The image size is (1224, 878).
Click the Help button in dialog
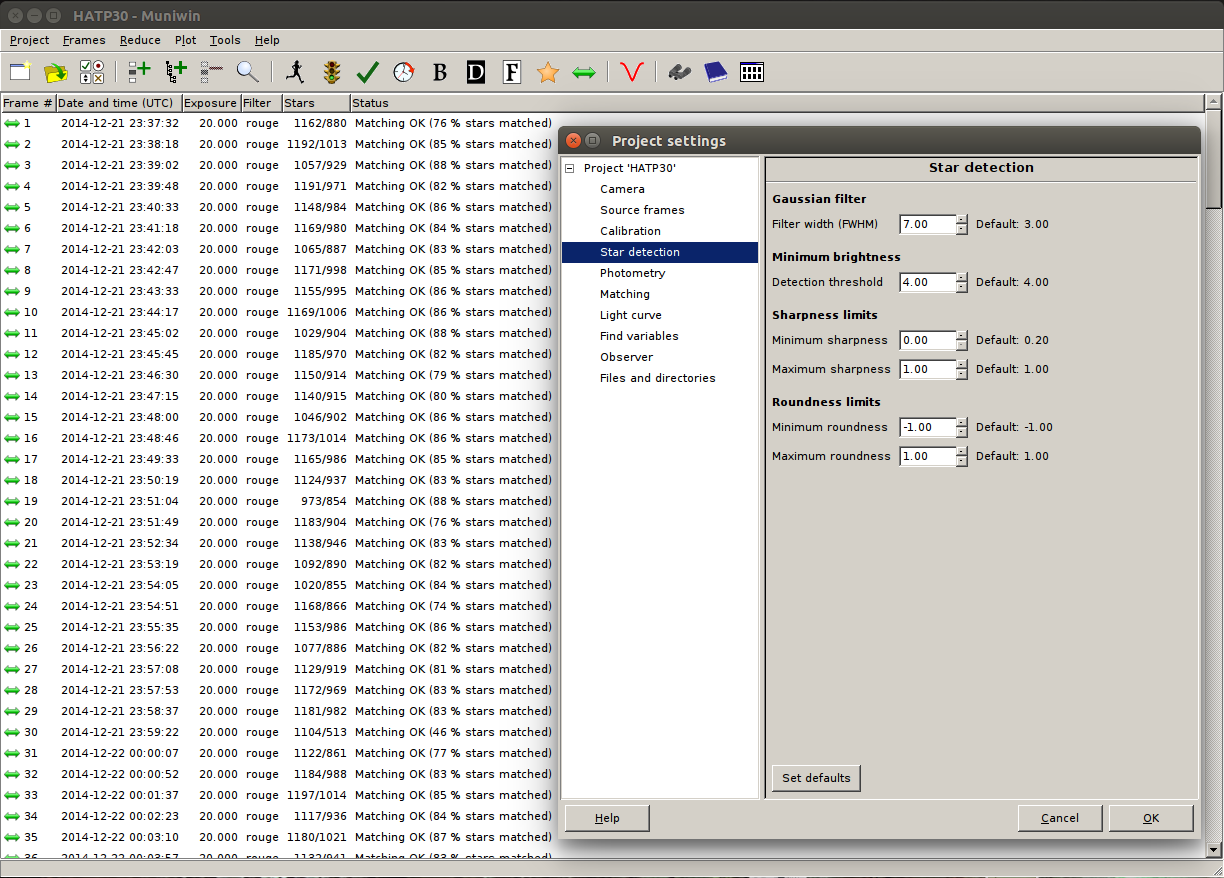(x=607, y=818)
